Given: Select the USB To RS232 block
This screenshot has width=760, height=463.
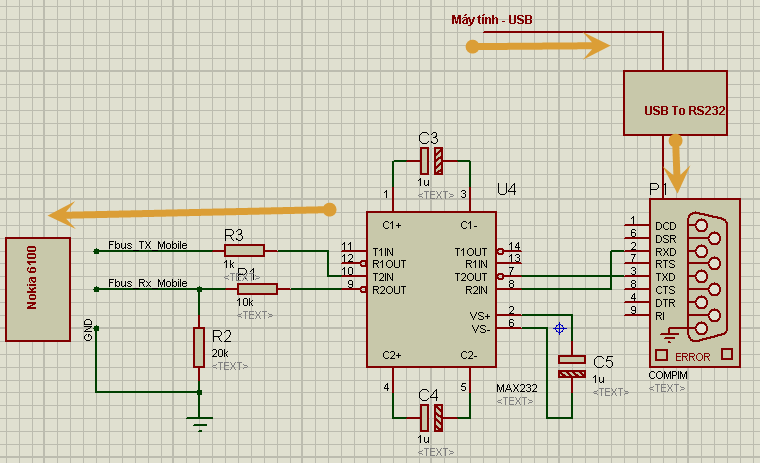Looking at the screenshot, I should [675, 103].
